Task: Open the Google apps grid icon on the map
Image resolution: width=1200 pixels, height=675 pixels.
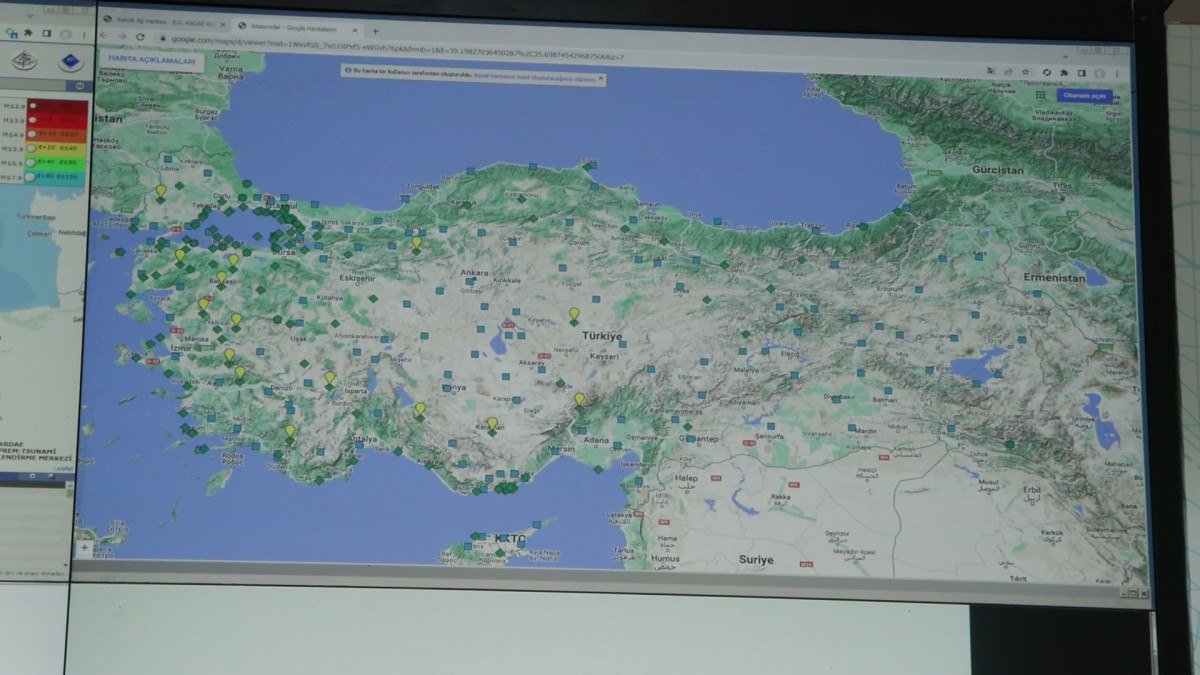Action: click(x=1042, y=94)
